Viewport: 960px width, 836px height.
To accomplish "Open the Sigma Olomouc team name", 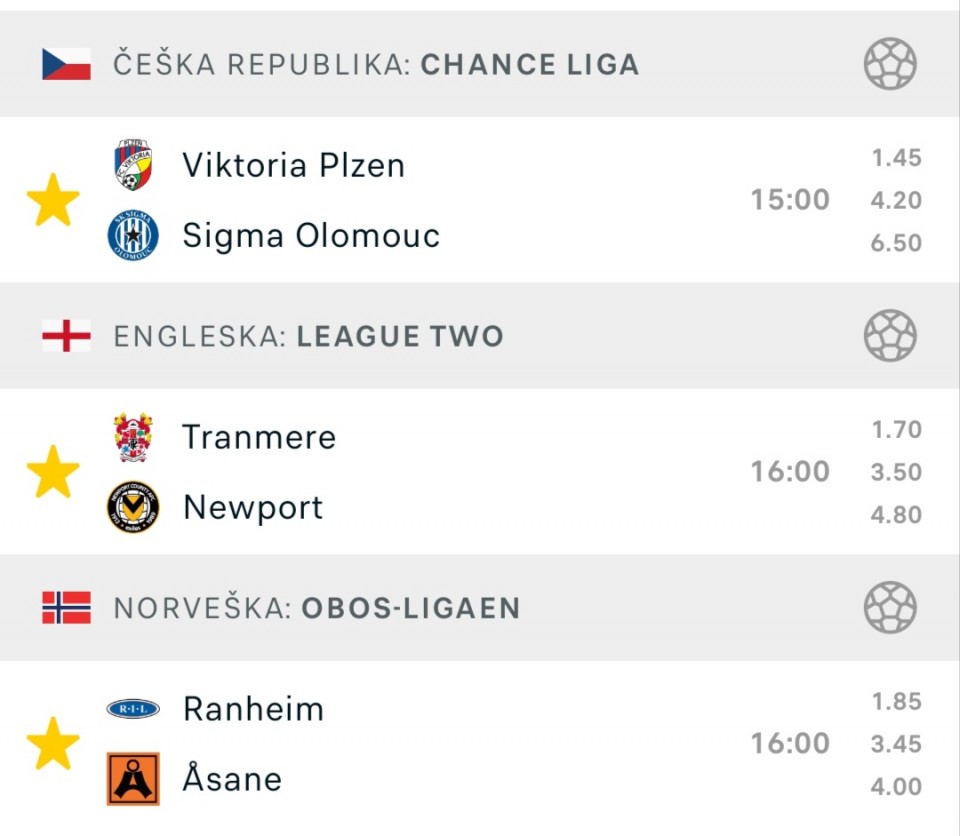I will click(x=311, y=236).
